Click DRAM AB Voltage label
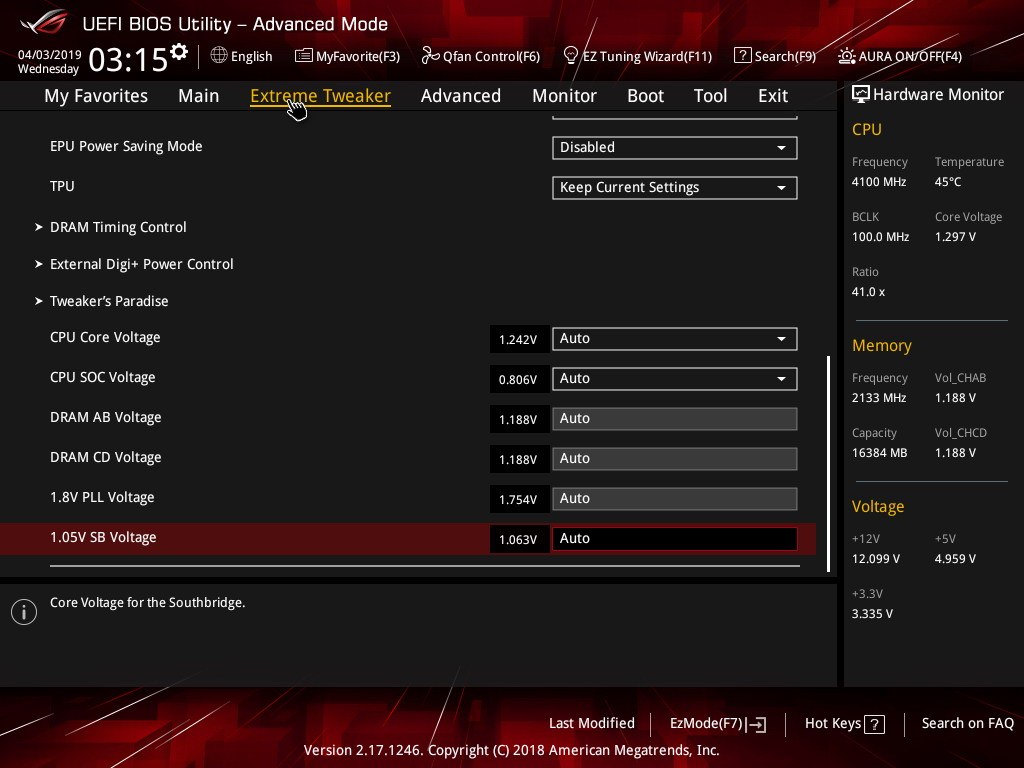 pyautogui.click(x=106, y=417)
